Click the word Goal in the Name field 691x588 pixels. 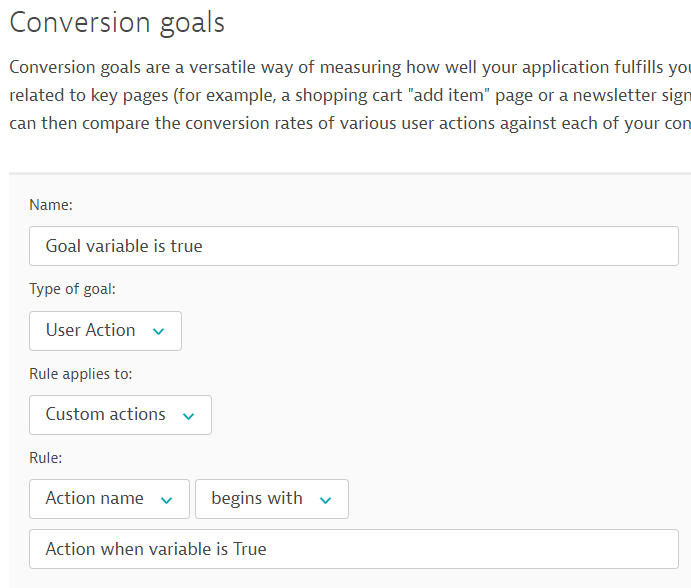point(63,246)
